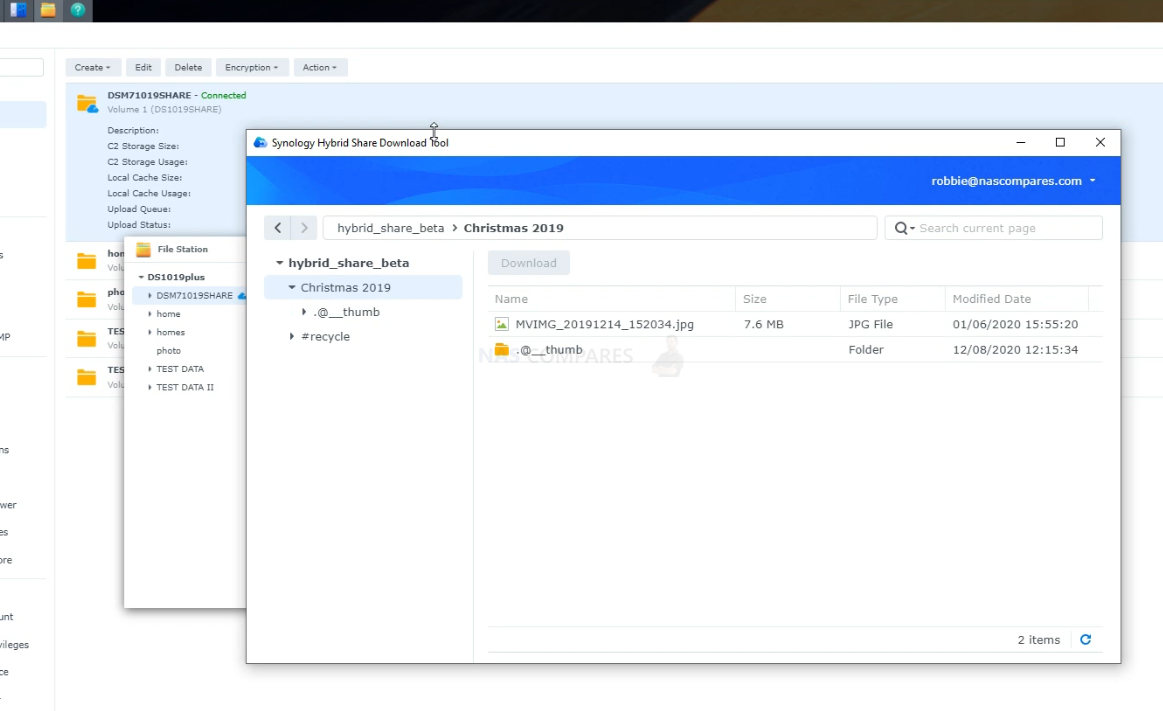1163x711 pixels.
Task: Click the JPG File type cell
Action: [871, 324]
